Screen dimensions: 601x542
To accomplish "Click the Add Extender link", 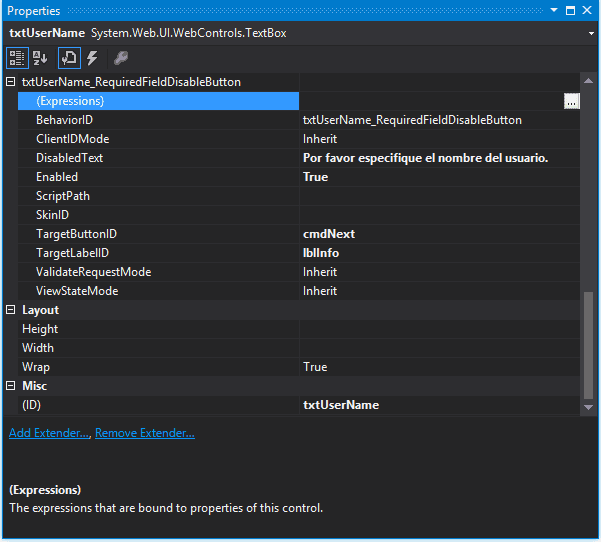I will (x=49, y=433).
